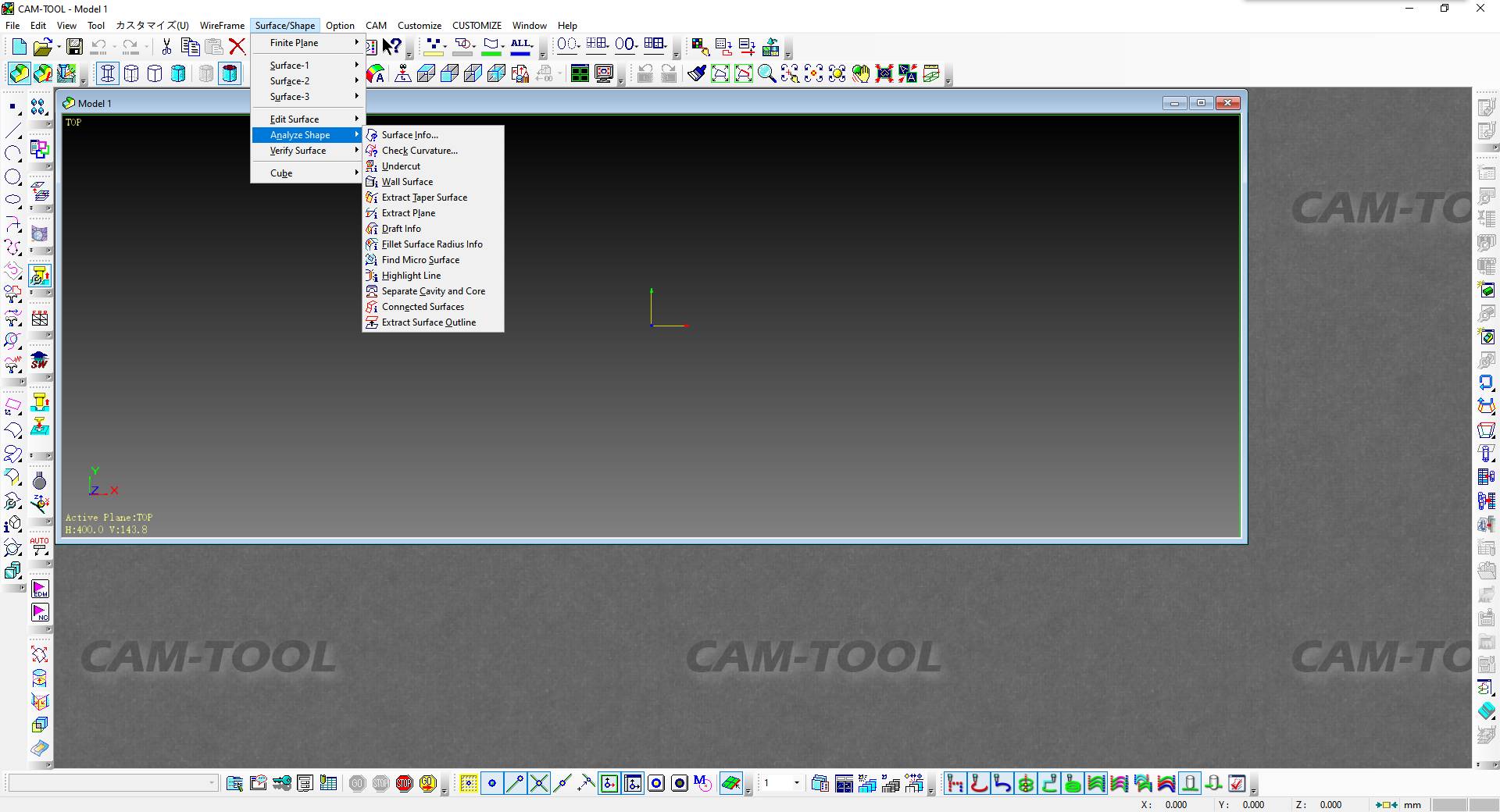Viewport: 1500px width, 812px height.
Task: Toggle intersection snap mode (crossed lines)
Action: click(x=539, y=783)
